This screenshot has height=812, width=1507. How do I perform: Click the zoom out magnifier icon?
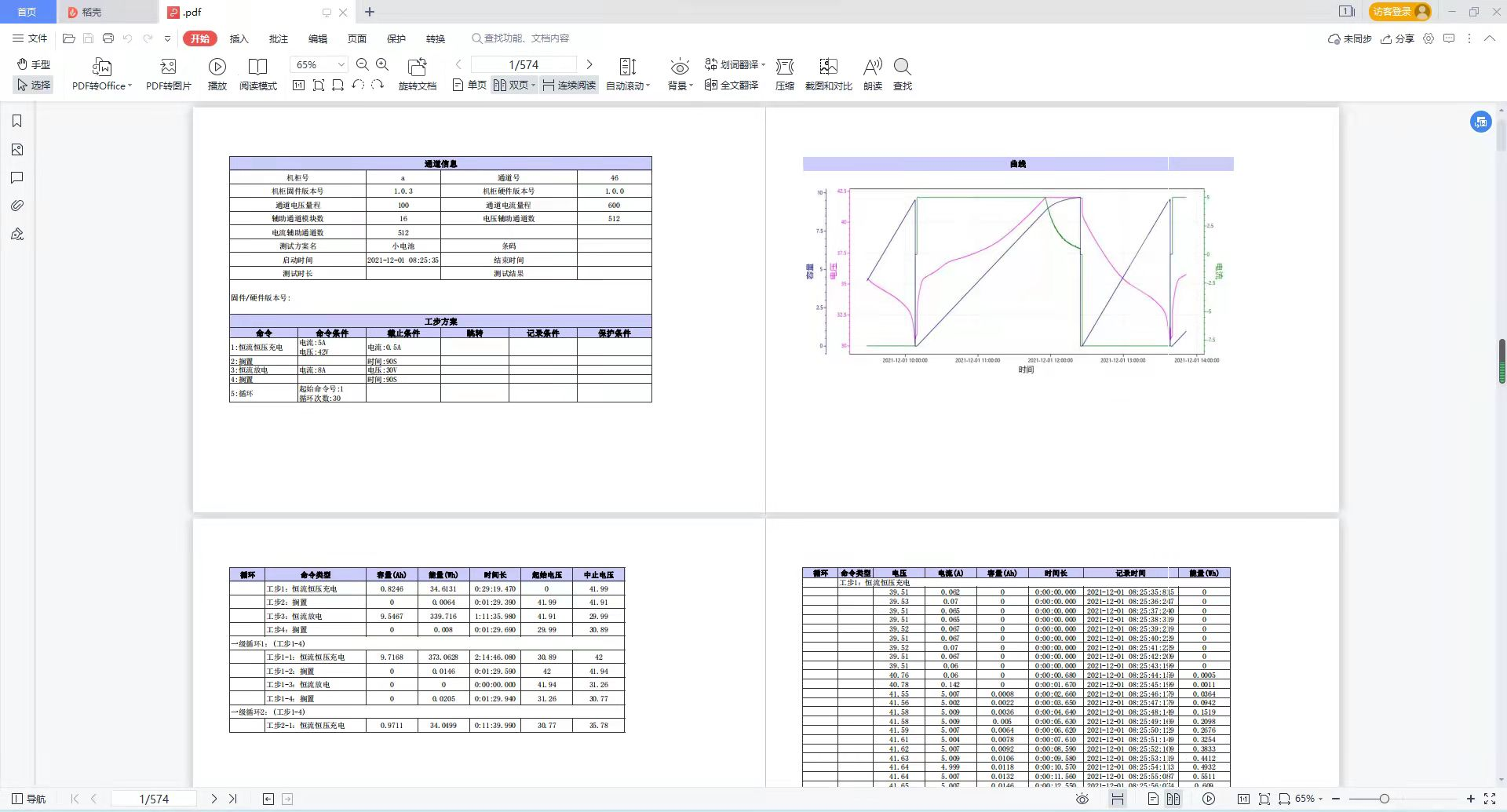click(362, 64)
